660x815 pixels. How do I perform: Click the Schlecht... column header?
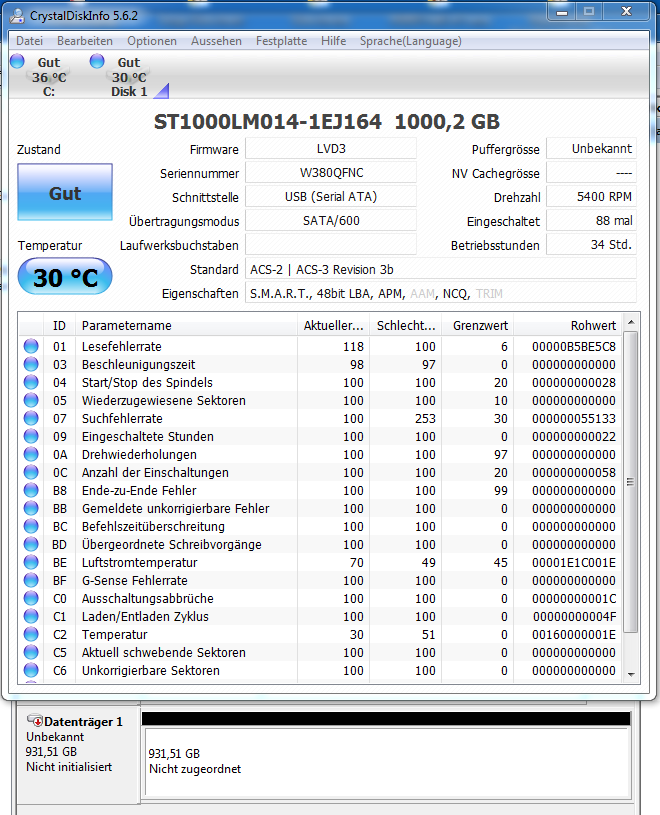405,325
